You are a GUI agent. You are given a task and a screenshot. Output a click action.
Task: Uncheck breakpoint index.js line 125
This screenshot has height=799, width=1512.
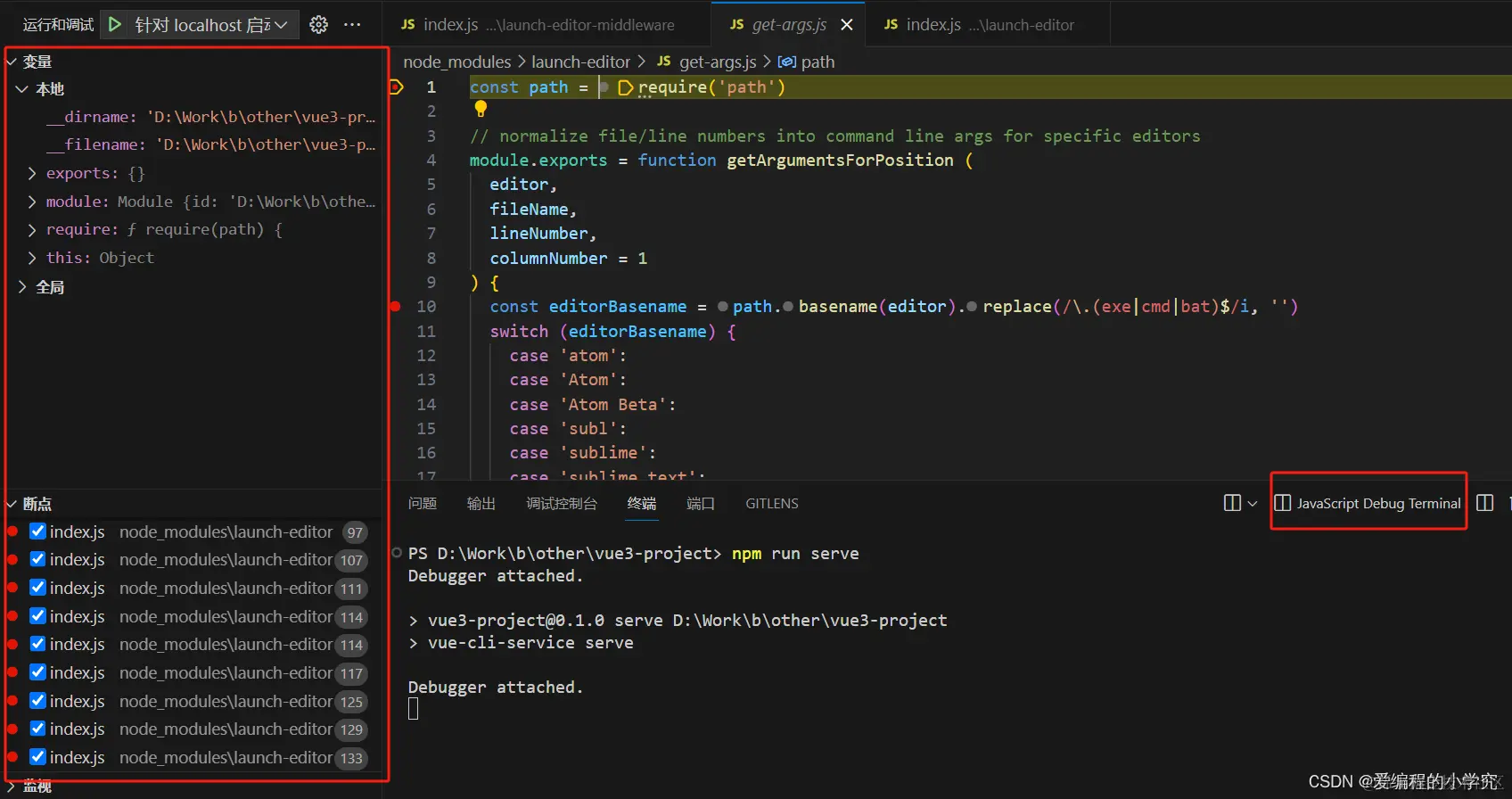coord(37,701)
